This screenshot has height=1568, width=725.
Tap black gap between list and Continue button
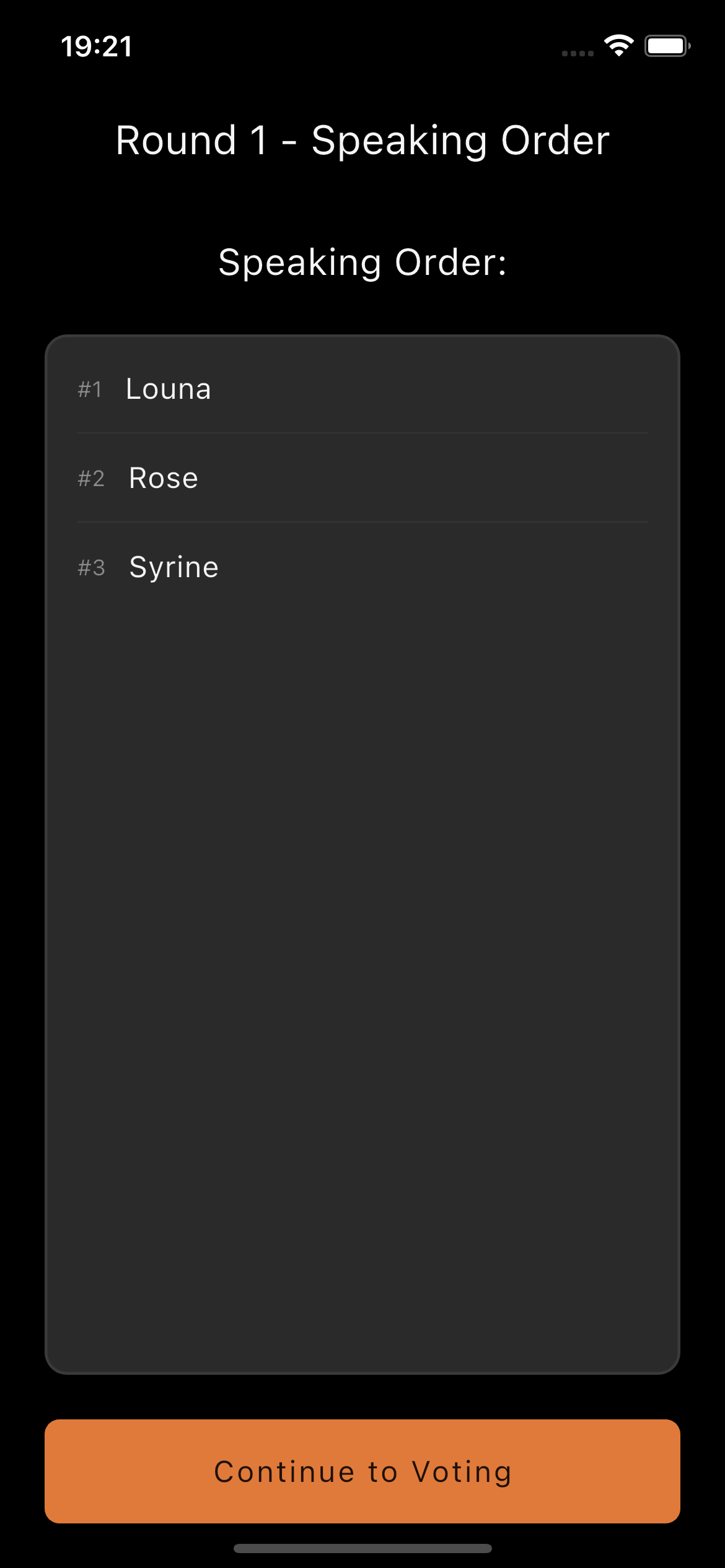(x=362, y=1397)
